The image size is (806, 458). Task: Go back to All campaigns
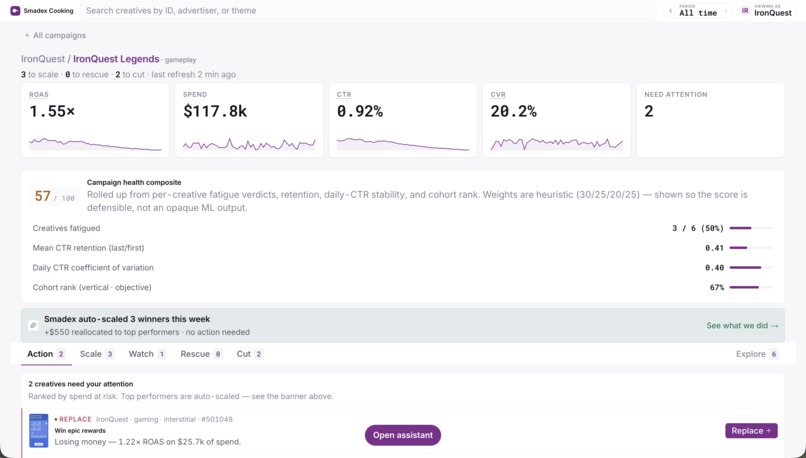tap(55, 35)
